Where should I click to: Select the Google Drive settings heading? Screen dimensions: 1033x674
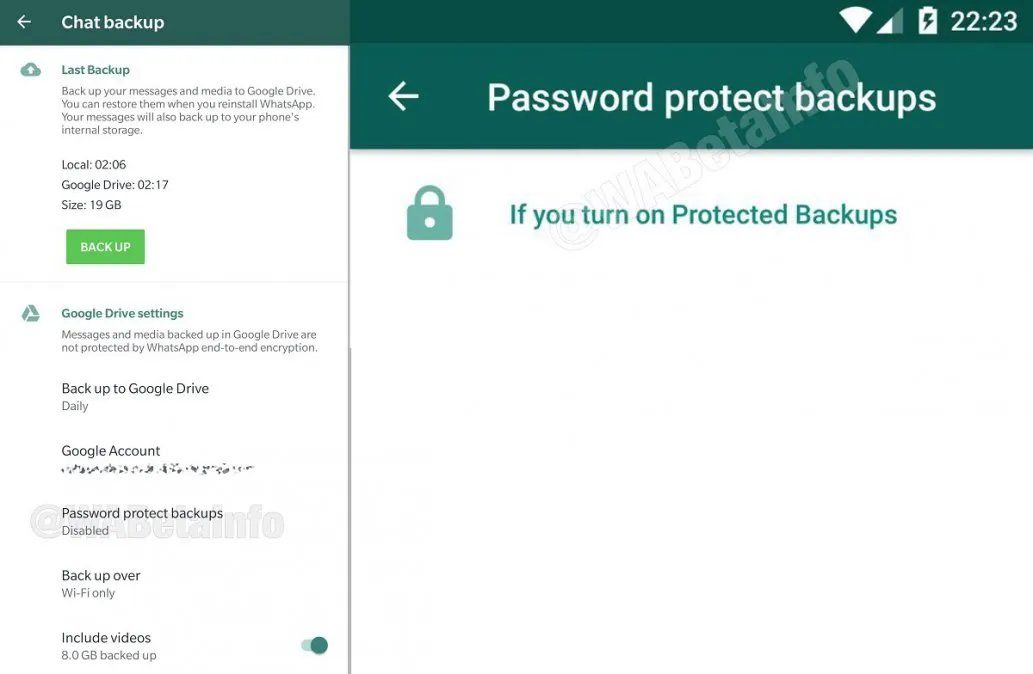(122, 312)
